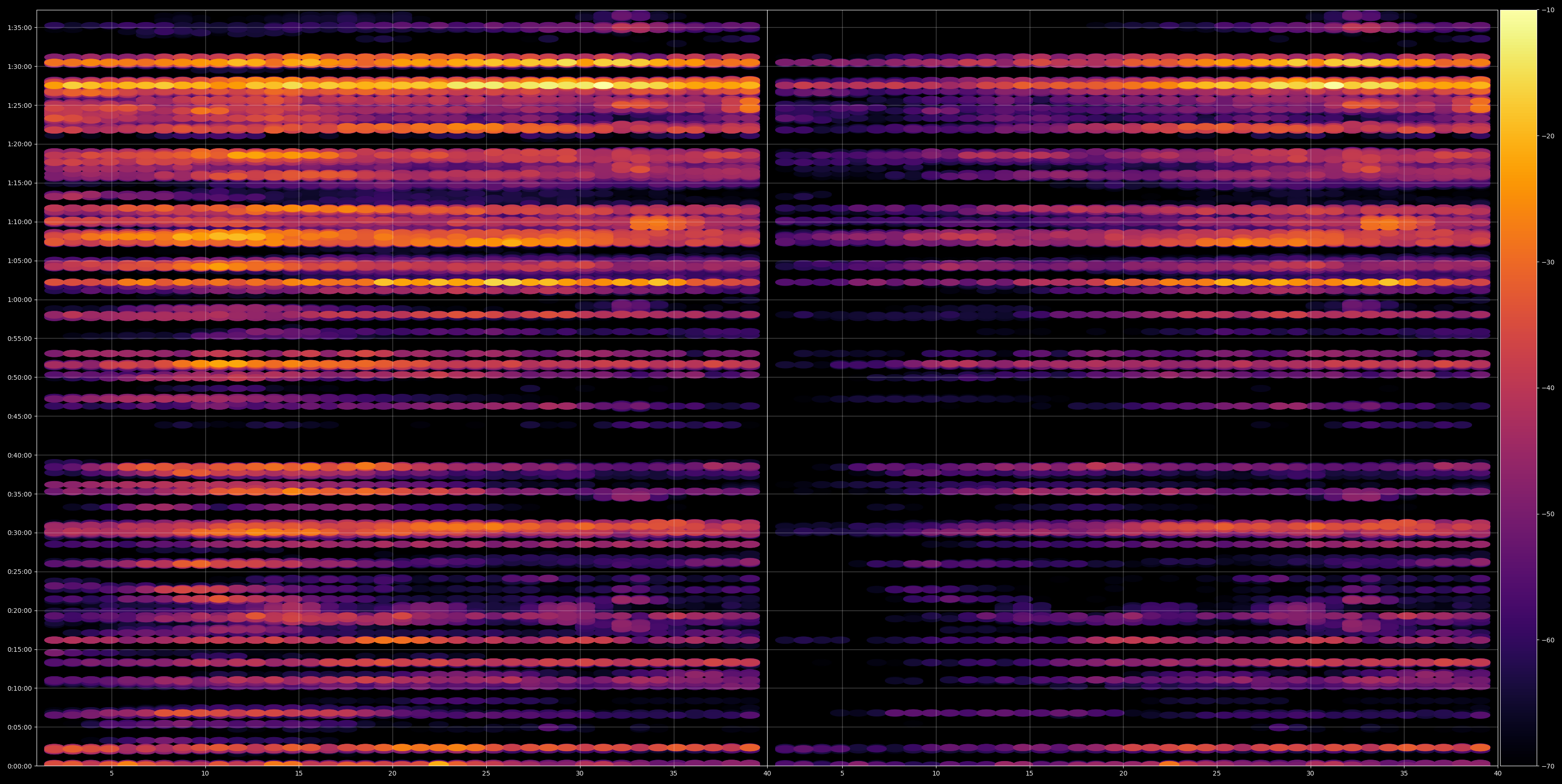
Task: Pick the 0:45:00 time axis label
Action: point(19,416)
